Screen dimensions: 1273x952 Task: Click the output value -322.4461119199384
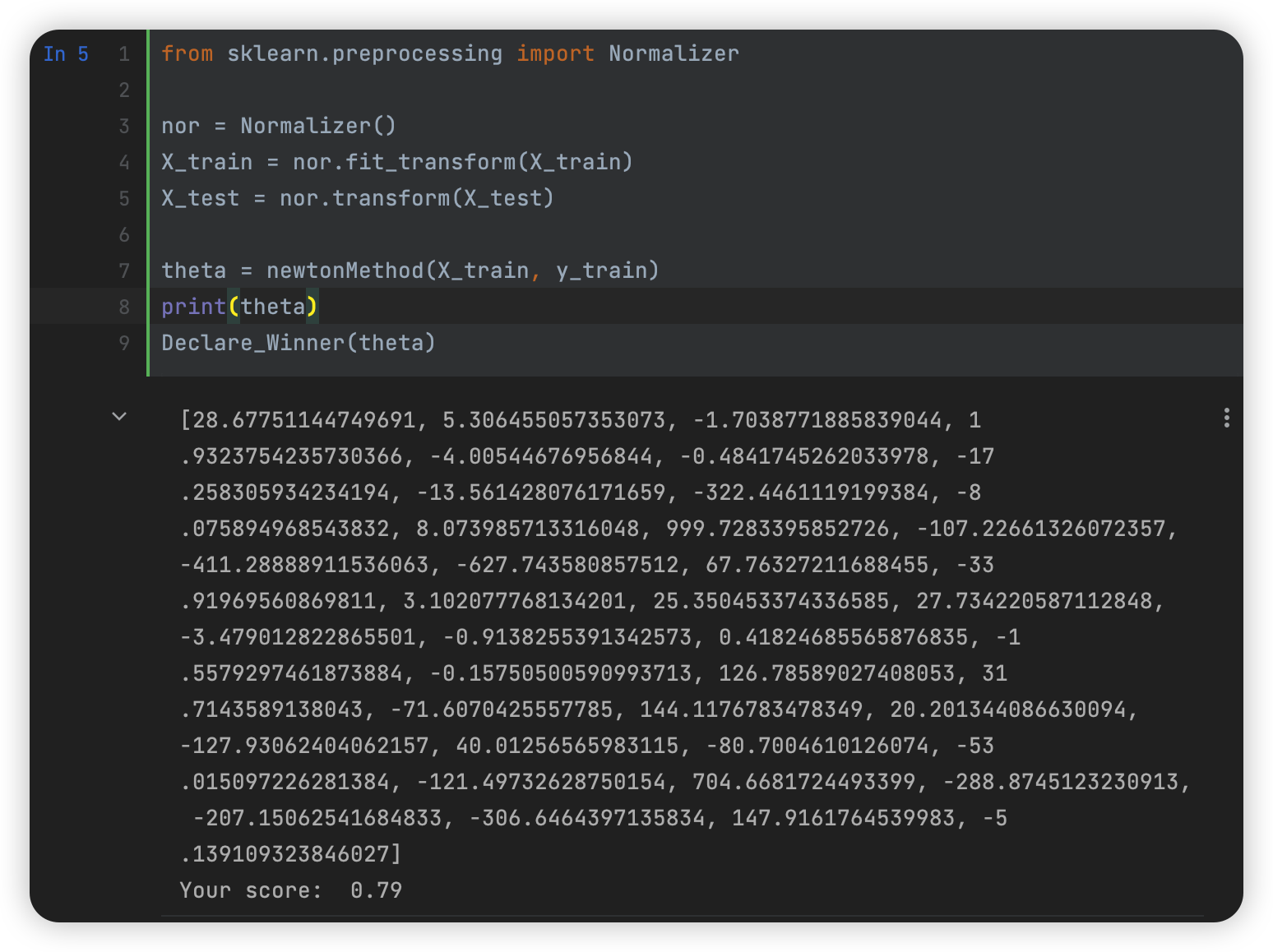(811, 492)
